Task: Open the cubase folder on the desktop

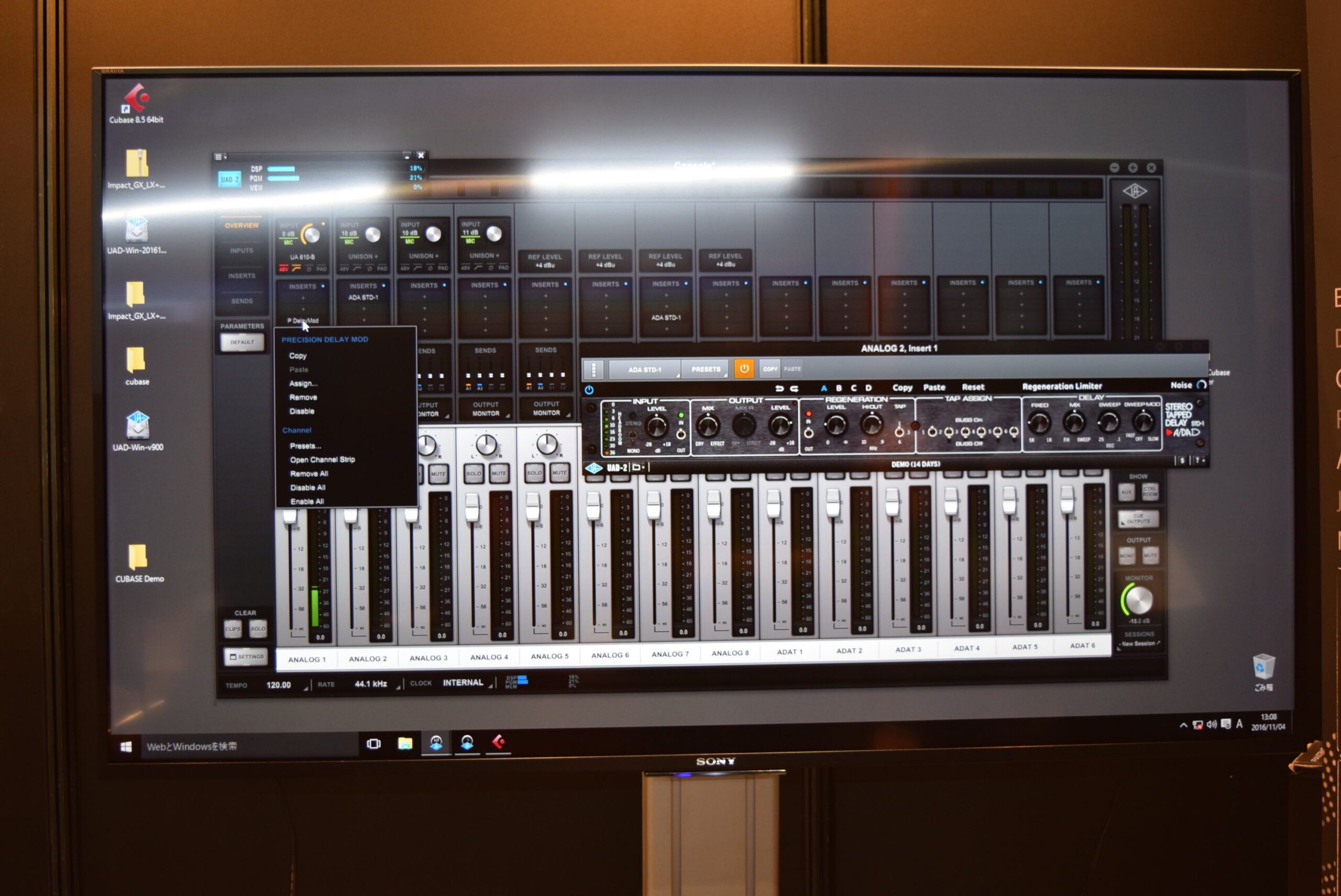Action: click(137, 366)
